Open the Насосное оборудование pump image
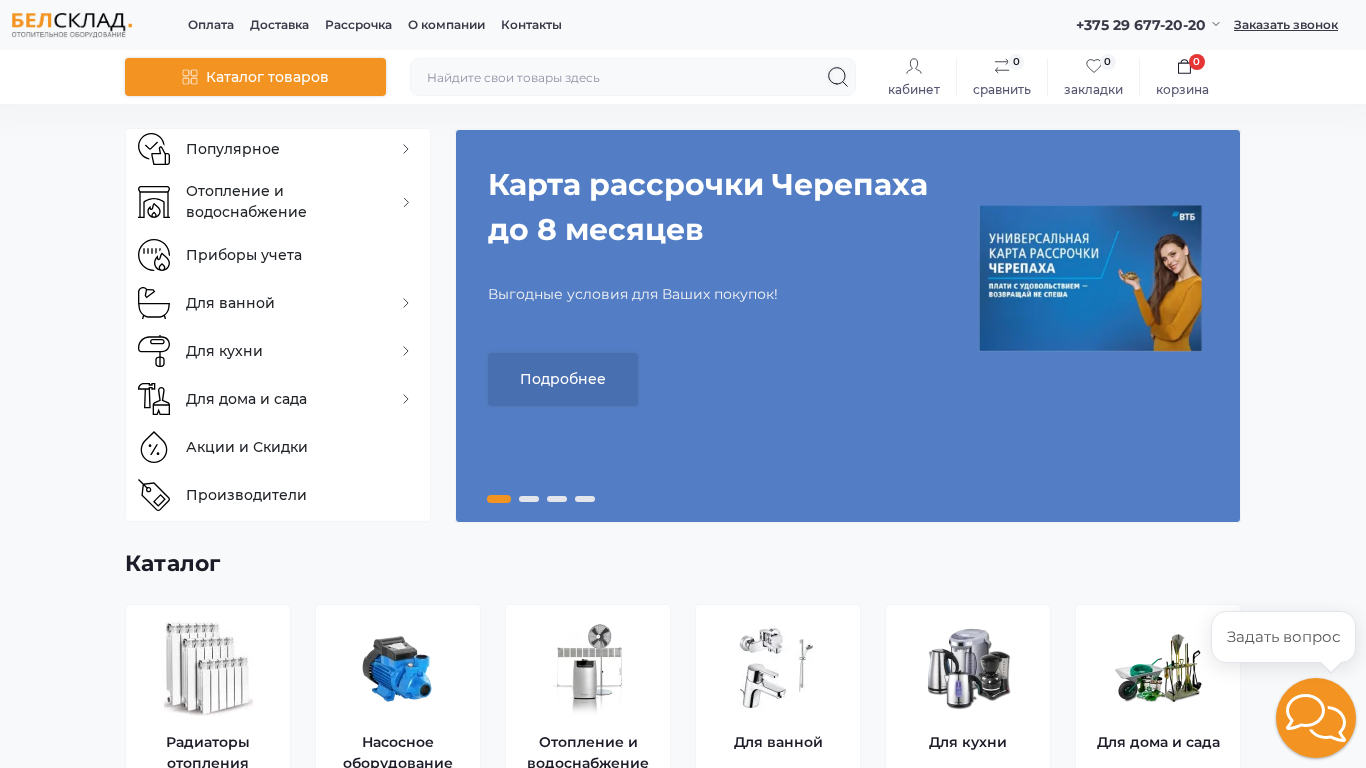1366x768 pixels. tap(398, 668)
